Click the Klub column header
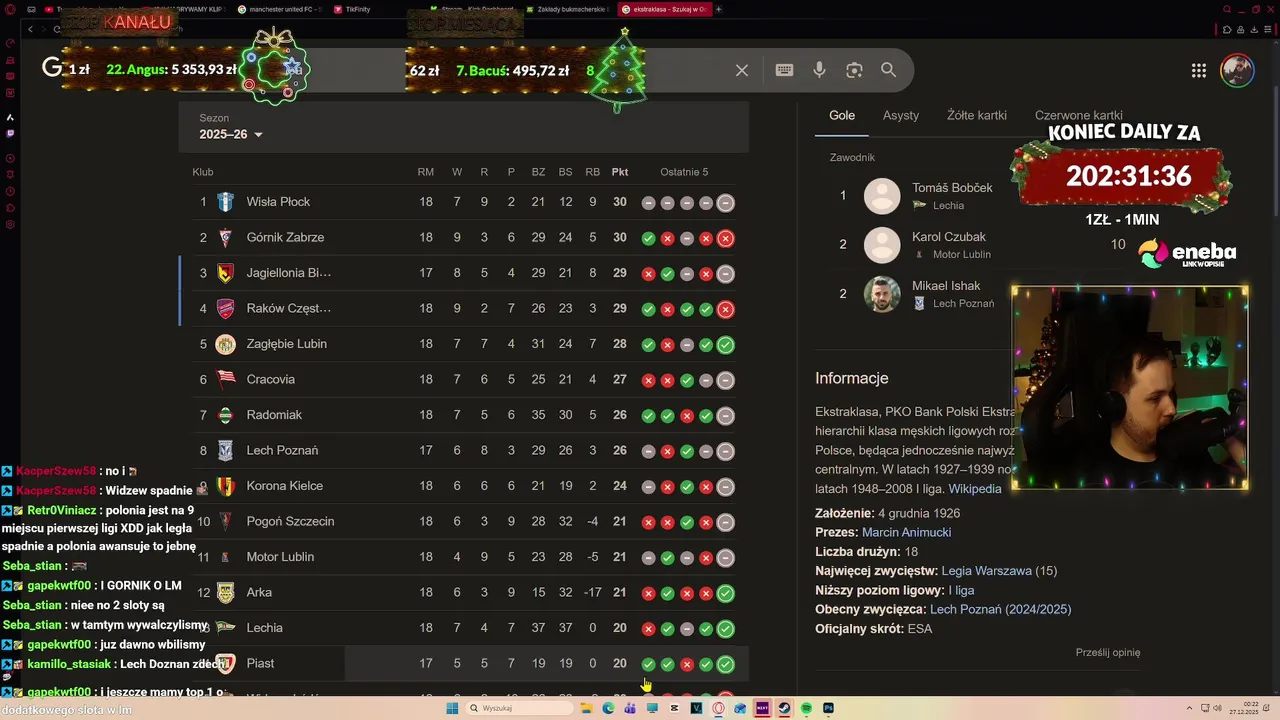1280x720 pixels. [x=203, y=172]
